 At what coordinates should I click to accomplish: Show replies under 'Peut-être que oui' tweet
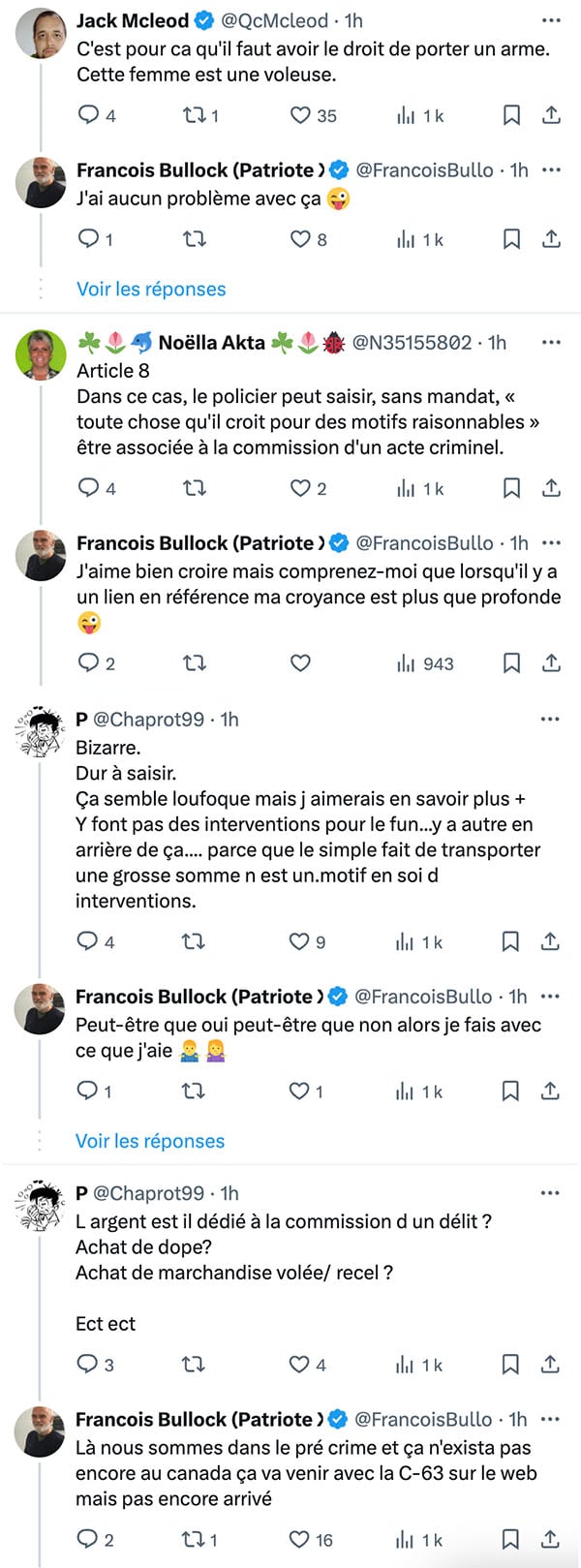point(150,1141)
